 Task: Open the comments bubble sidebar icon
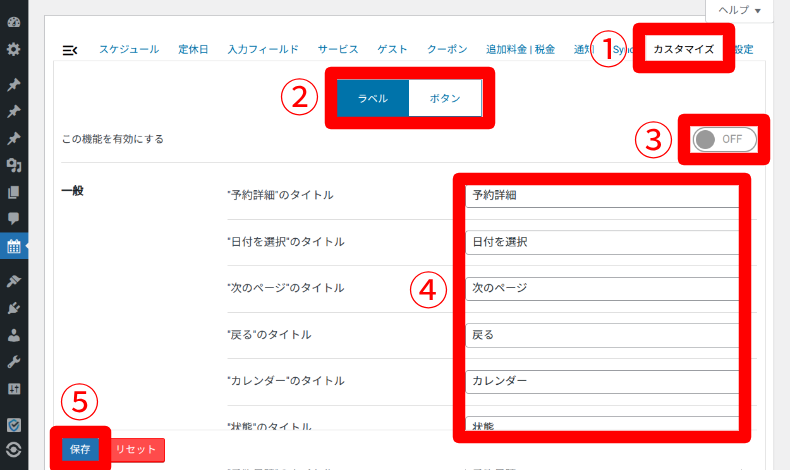coord(14,218)
